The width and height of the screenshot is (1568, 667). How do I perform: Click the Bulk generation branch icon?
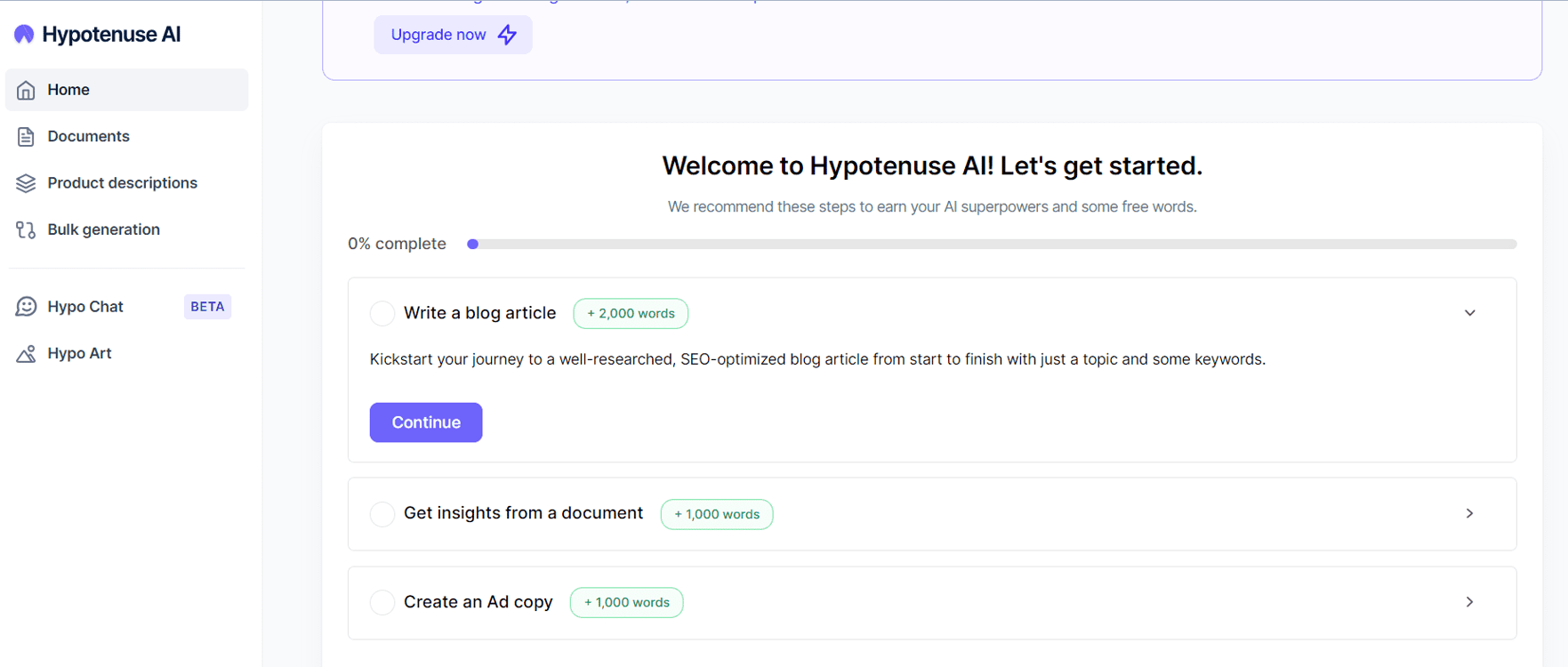coord(26,229)
